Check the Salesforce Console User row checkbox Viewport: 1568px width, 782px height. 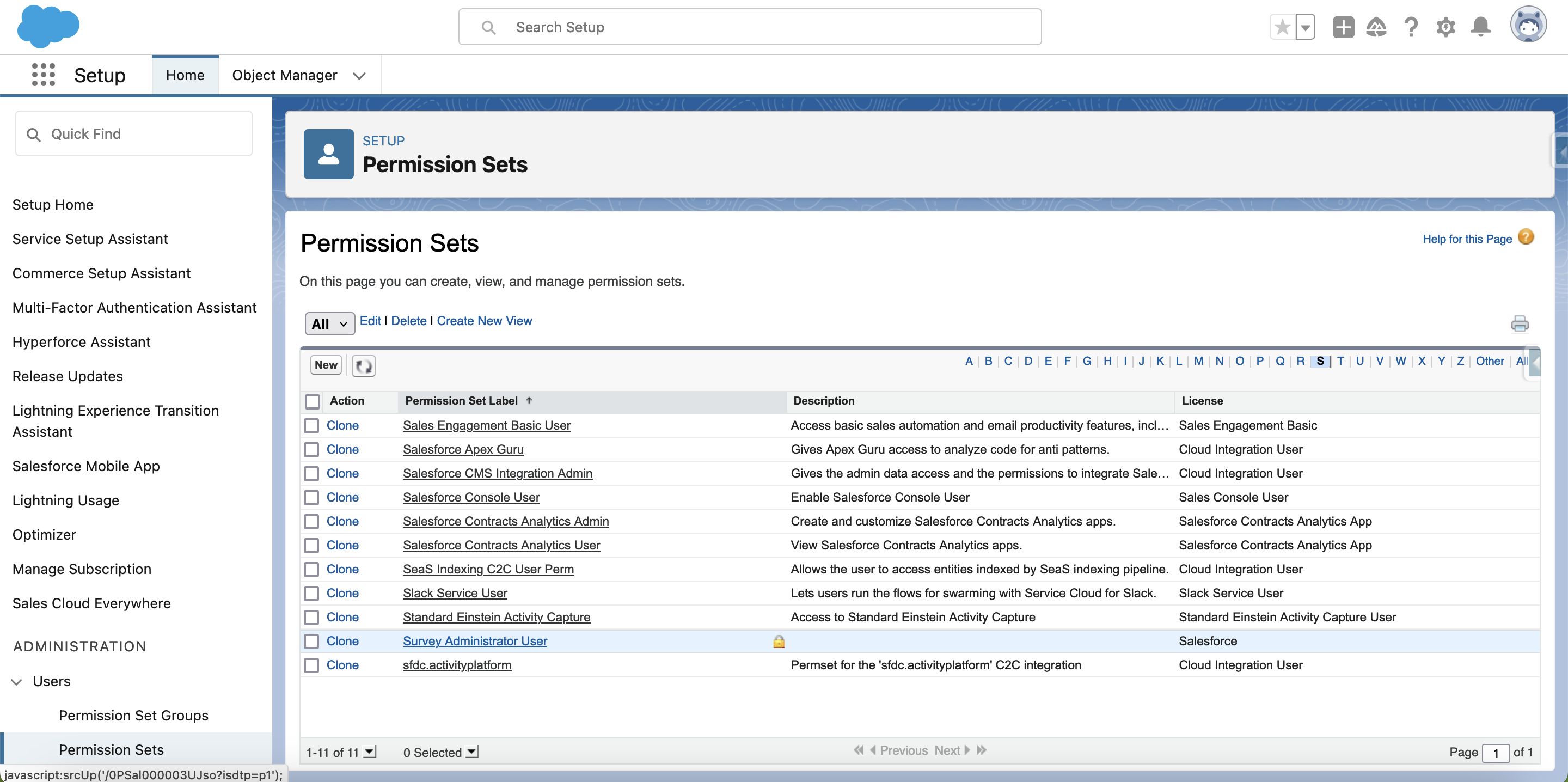(311, 498)
